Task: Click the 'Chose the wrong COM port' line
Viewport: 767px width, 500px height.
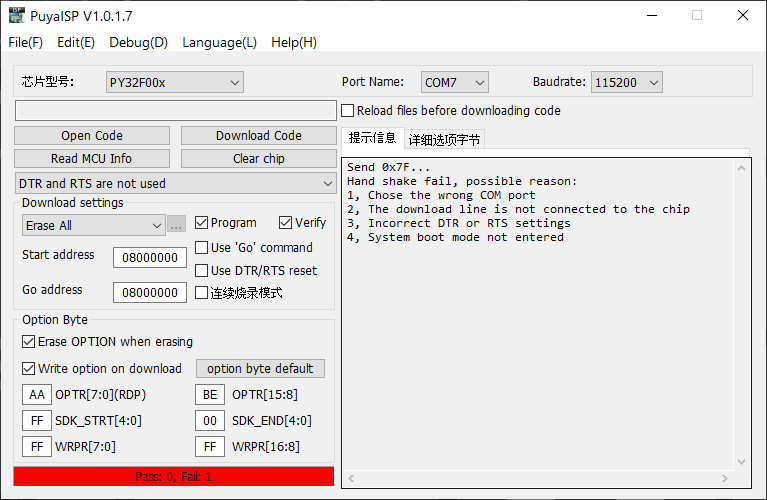Action: coord(441,195)
